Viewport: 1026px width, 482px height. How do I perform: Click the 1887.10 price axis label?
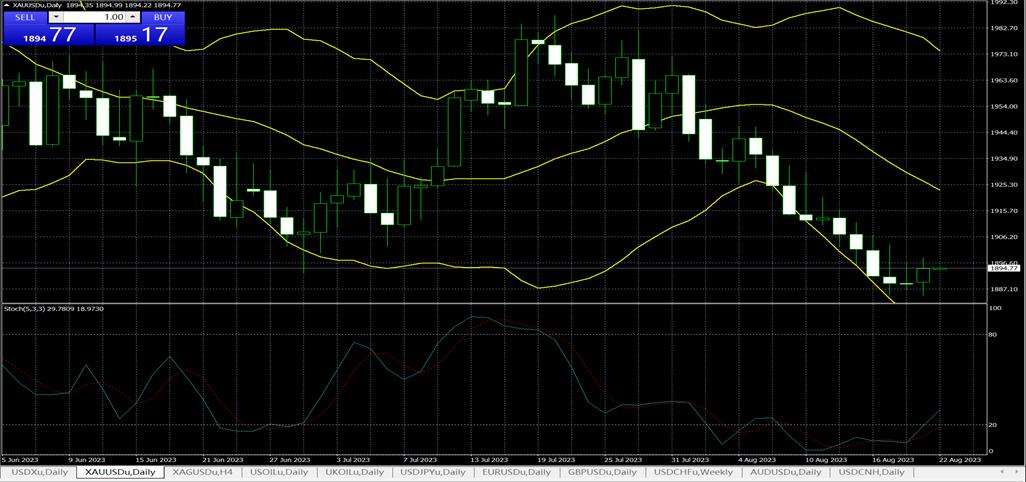tap(1002, 289)
